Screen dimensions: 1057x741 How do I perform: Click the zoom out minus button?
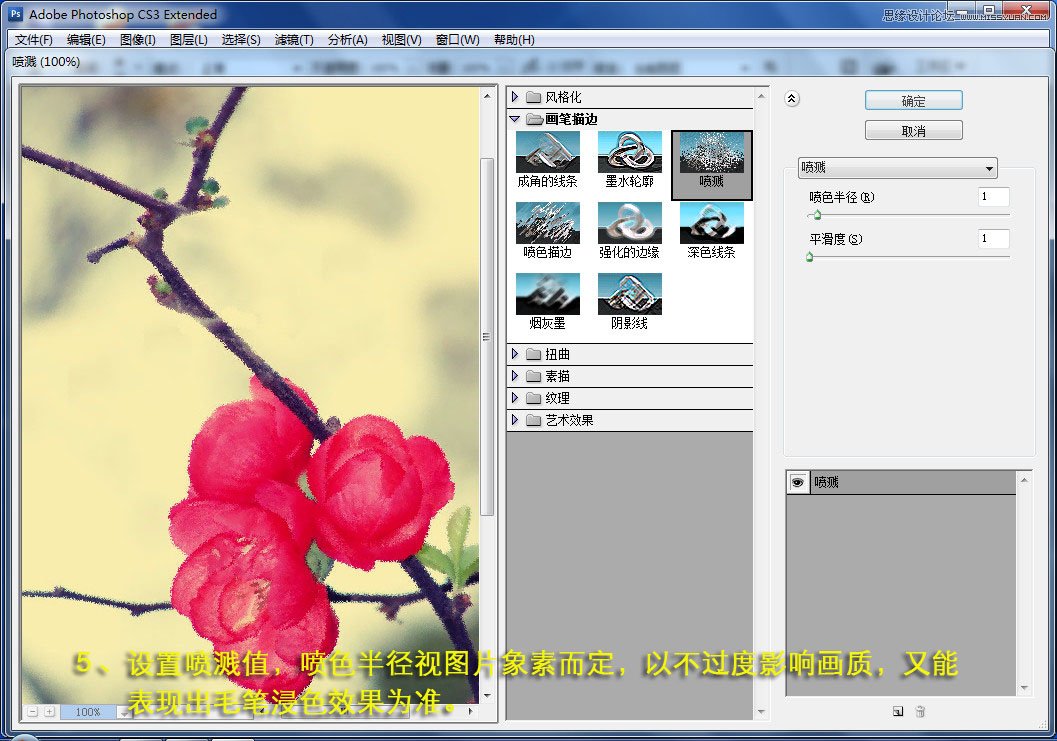tap(32, 711)
